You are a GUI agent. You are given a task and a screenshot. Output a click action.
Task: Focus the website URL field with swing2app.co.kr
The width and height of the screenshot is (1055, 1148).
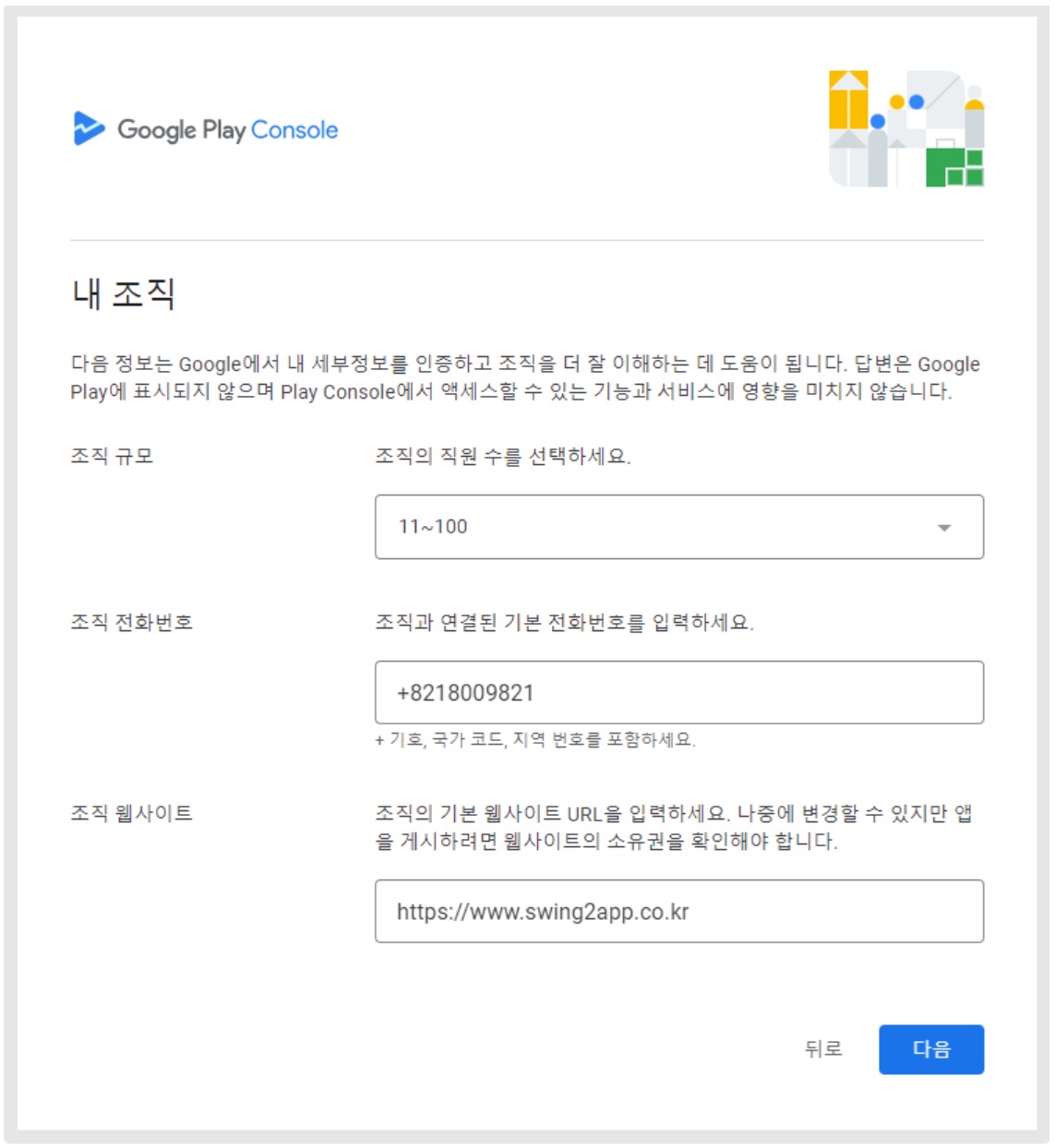[678, 912]
